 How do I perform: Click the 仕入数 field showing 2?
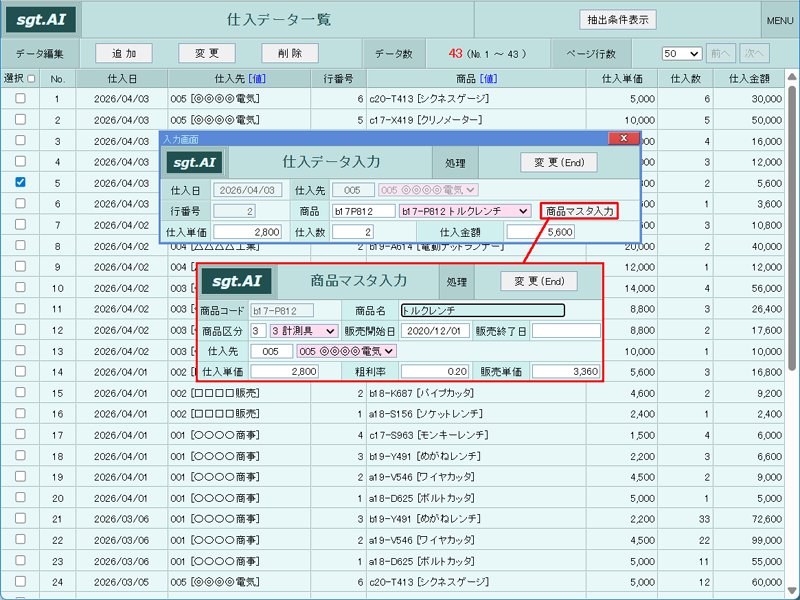tap(353, 232)
